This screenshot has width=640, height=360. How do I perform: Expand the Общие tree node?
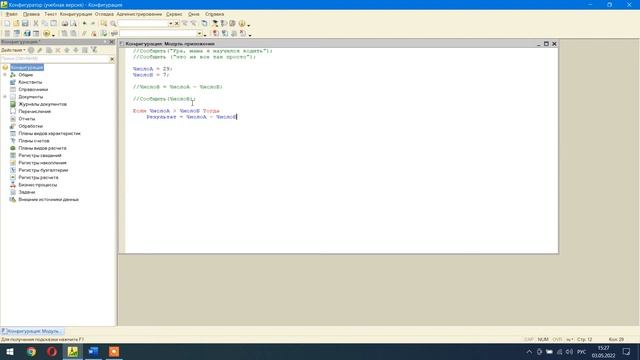[5, 75]
